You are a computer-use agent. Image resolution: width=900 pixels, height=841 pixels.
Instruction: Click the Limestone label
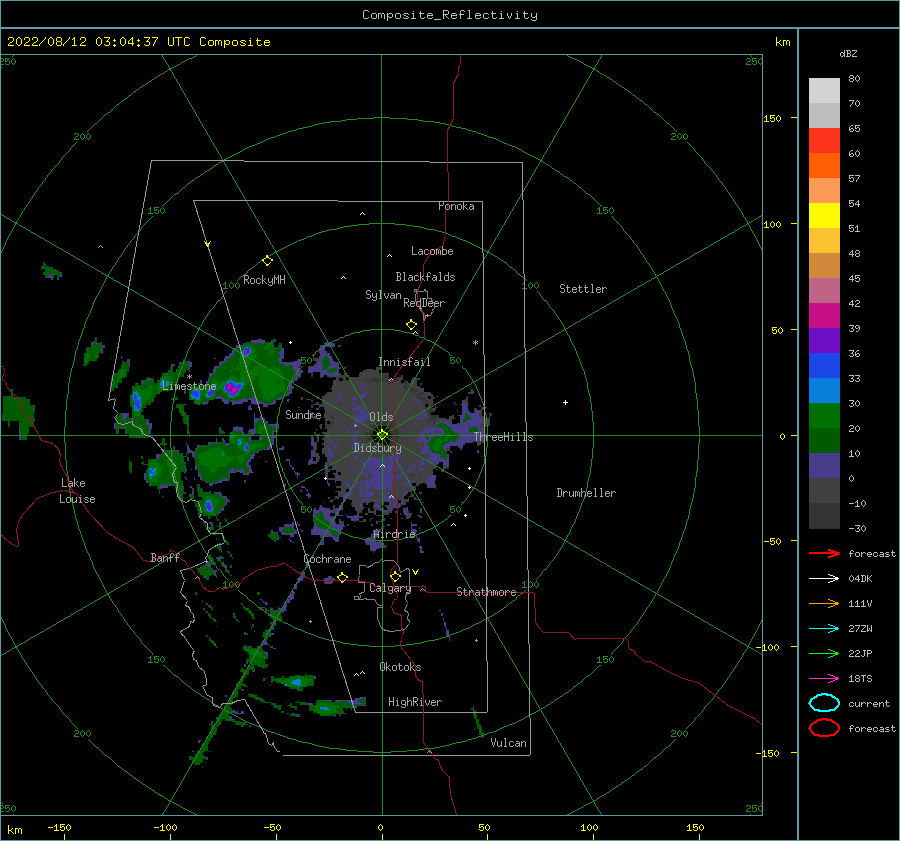[x=189, y=386]
